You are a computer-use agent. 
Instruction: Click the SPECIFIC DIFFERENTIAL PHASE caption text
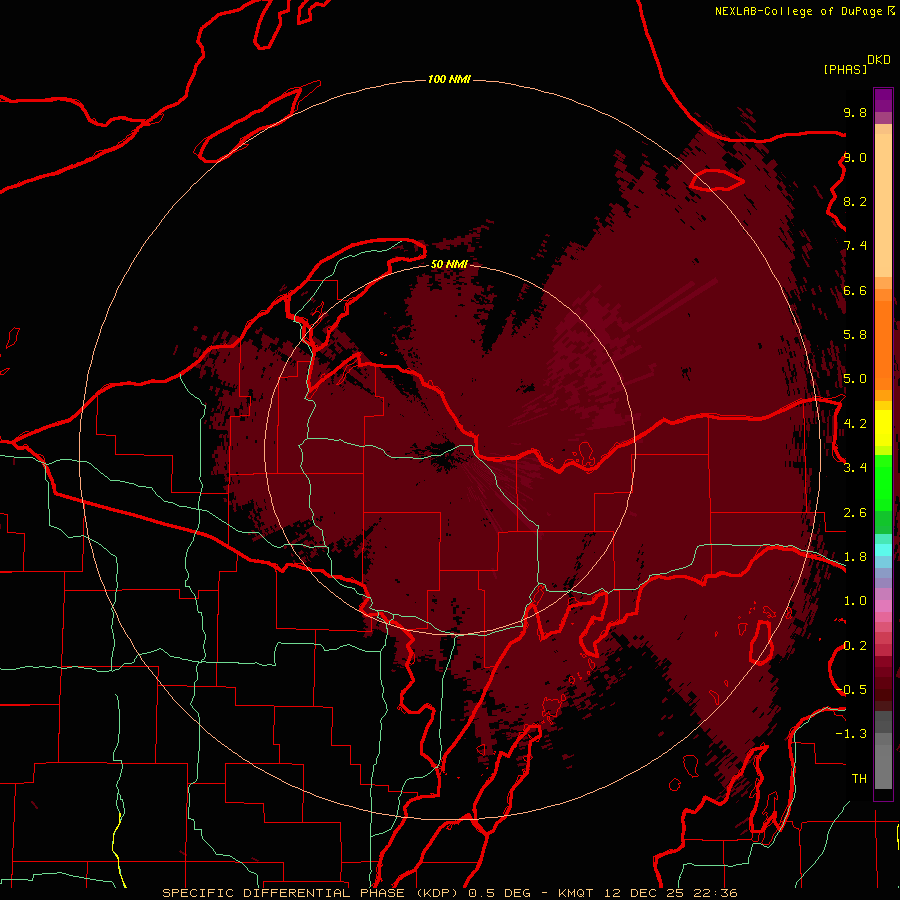285,893
